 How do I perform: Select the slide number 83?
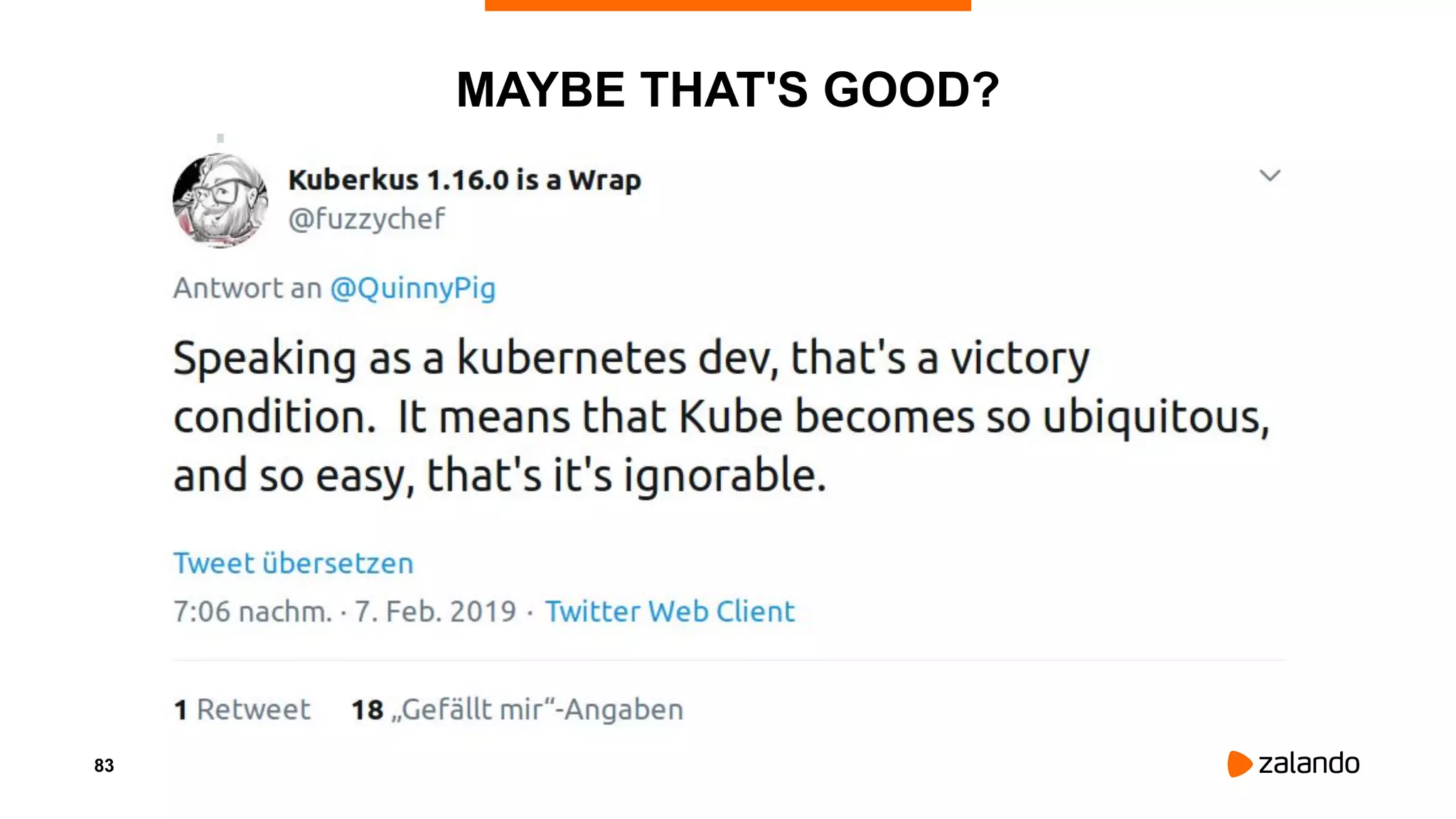click(104, 766)
